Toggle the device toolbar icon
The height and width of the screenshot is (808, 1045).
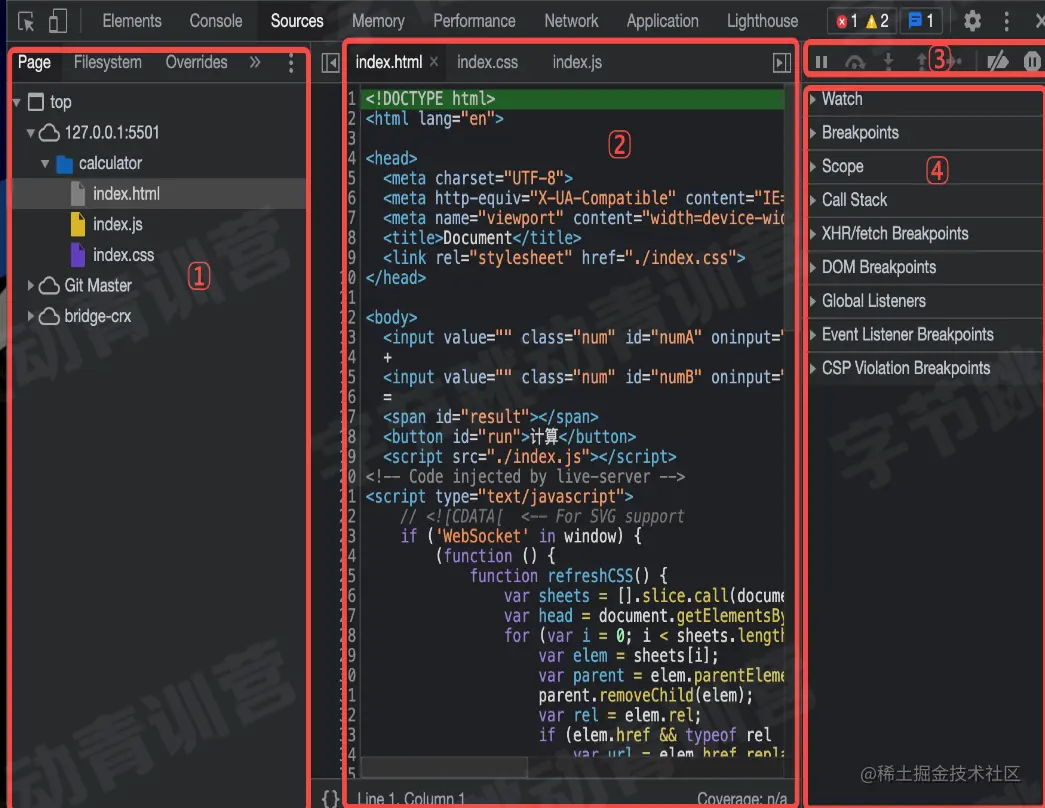[58, 21]
